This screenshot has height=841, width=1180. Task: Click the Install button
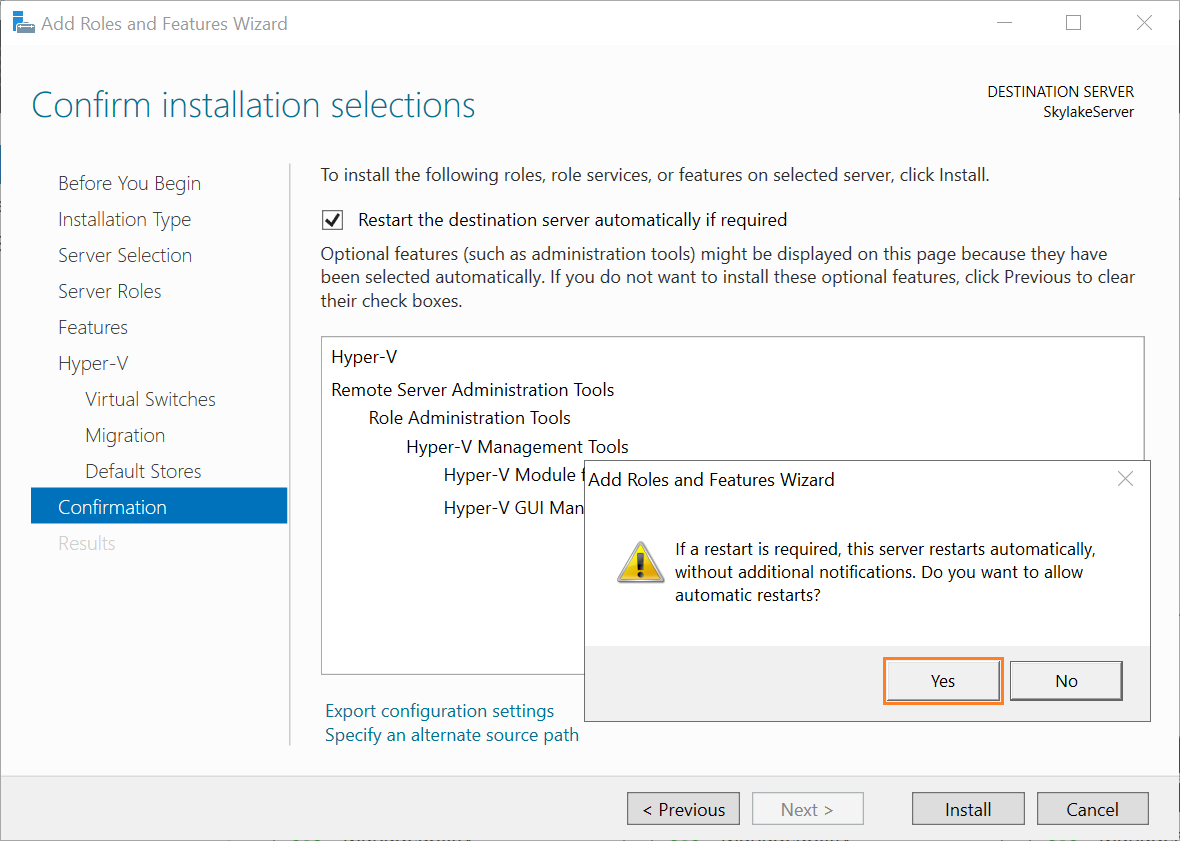[x=968, y=809]
